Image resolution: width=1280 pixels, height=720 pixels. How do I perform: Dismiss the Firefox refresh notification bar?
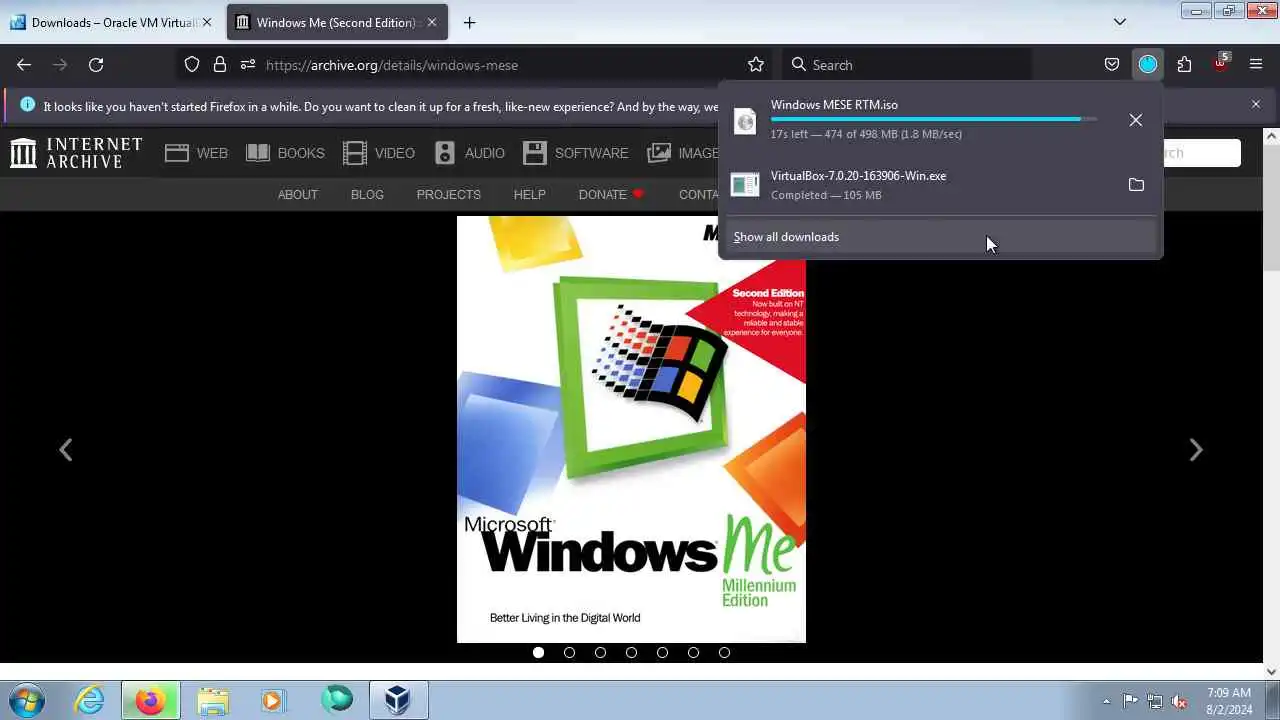(1256, 104)
